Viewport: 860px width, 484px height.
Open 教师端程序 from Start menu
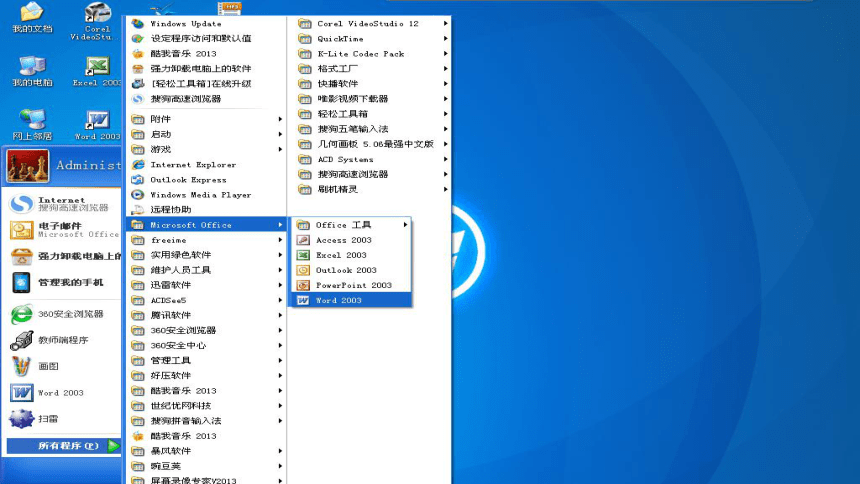point(64,340)
